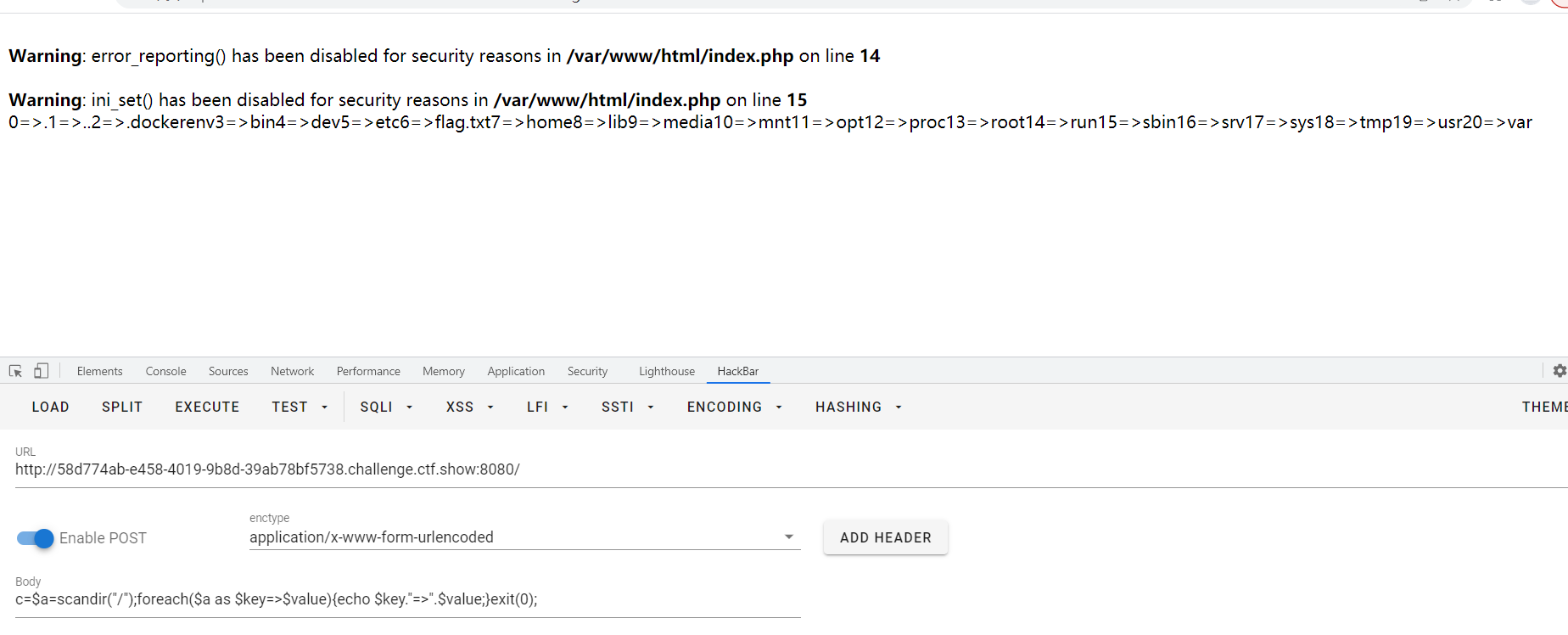Open the SSTI dropdown menu
The width and height of the screenshot is (1568, 635).
(627, 407)
